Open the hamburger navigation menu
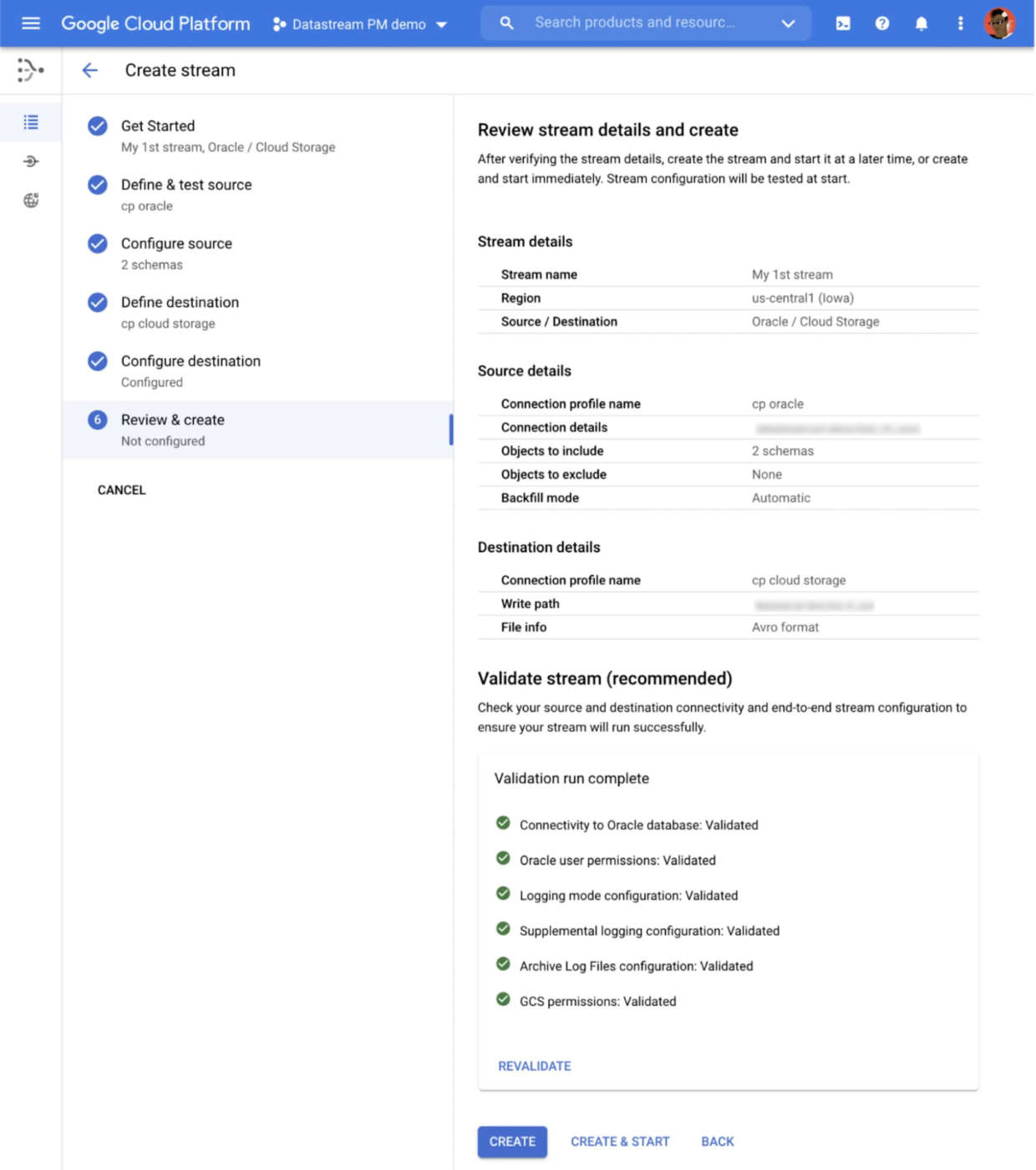Image resolution: width=1036 pixels, height=1170 pixels. point(31,23)
